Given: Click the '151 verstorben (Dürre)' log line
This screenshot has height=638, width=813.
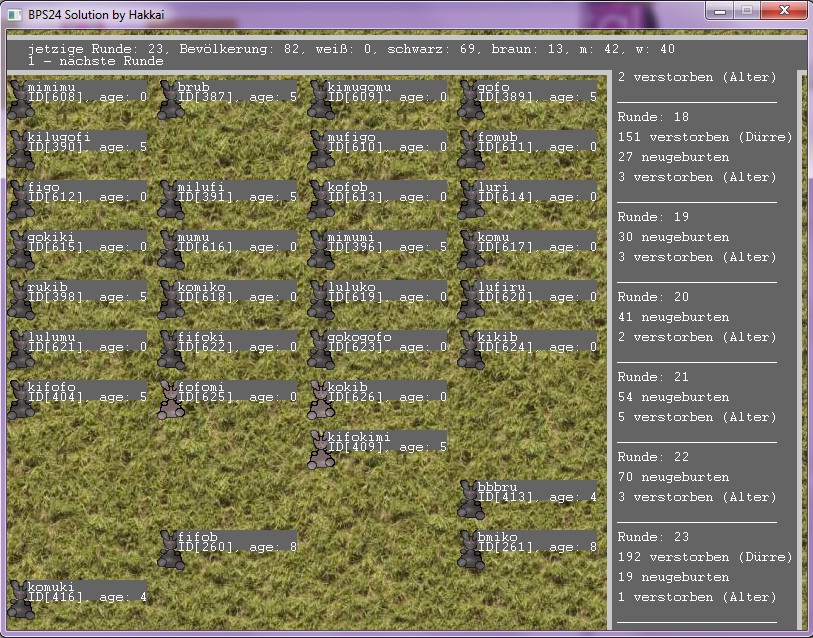Looking at the screenshot, I should coord(704,137).
